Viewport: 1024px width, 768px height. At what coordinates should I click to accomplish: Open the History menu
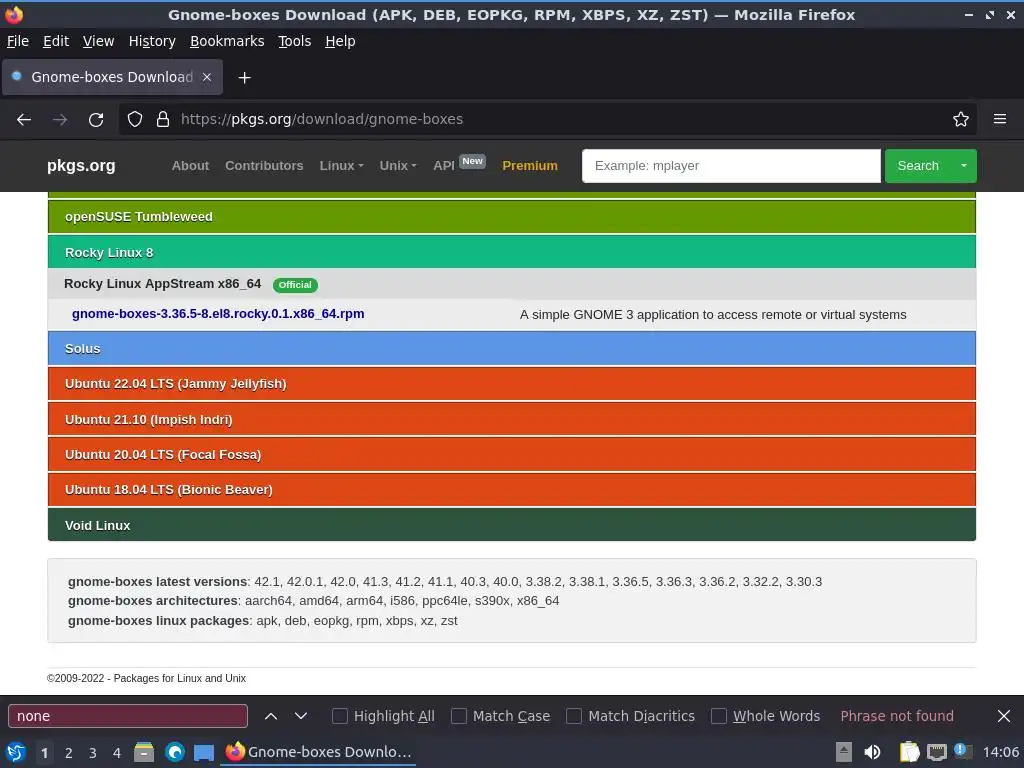(x=152, y=41)
